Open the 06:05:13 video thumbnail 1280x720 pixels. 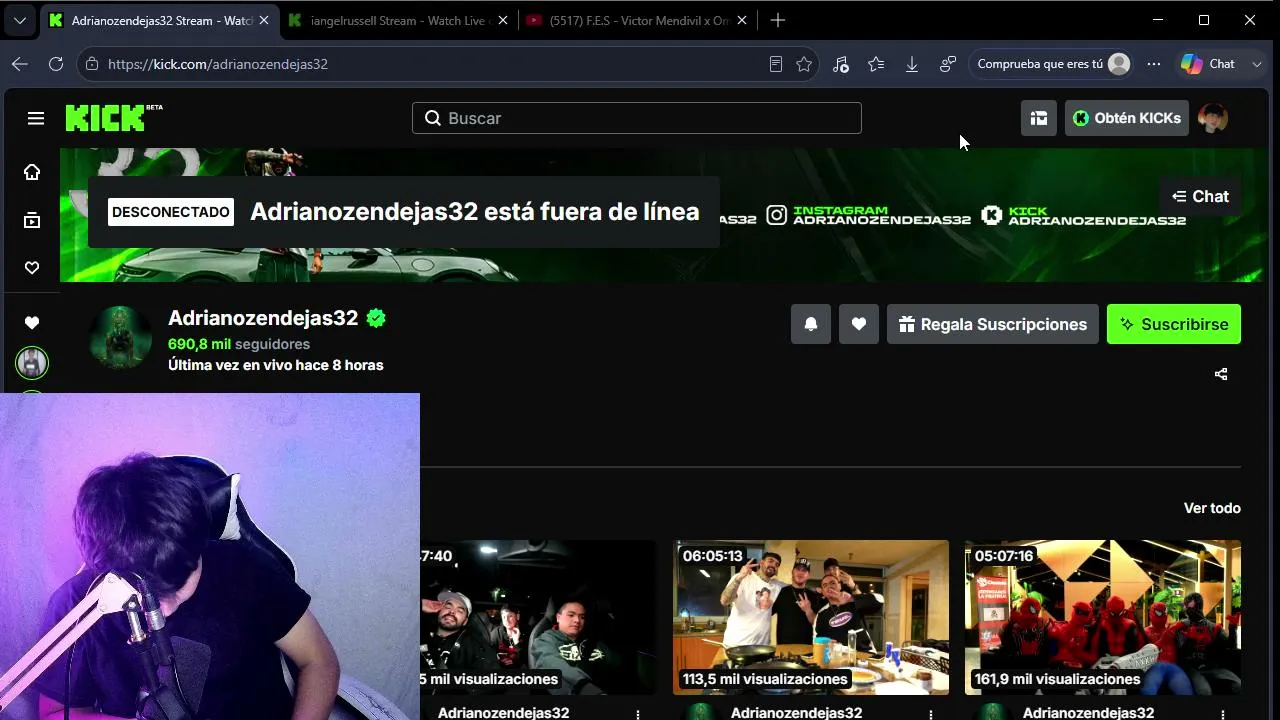[x=811, y=617]
